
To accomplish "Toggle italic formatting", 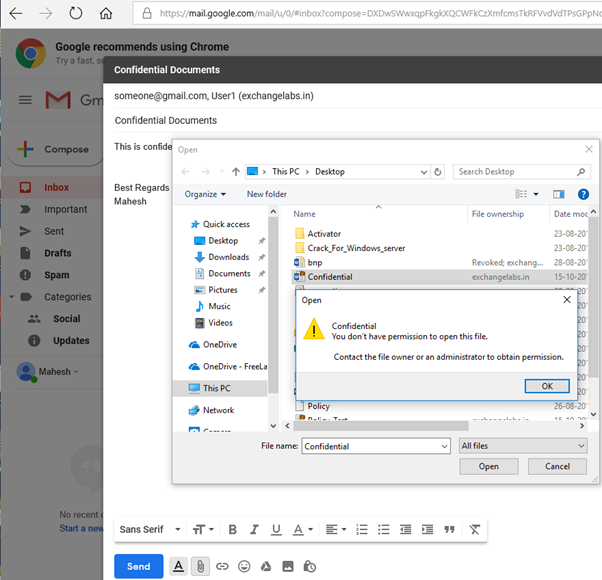I will [254, 529].
